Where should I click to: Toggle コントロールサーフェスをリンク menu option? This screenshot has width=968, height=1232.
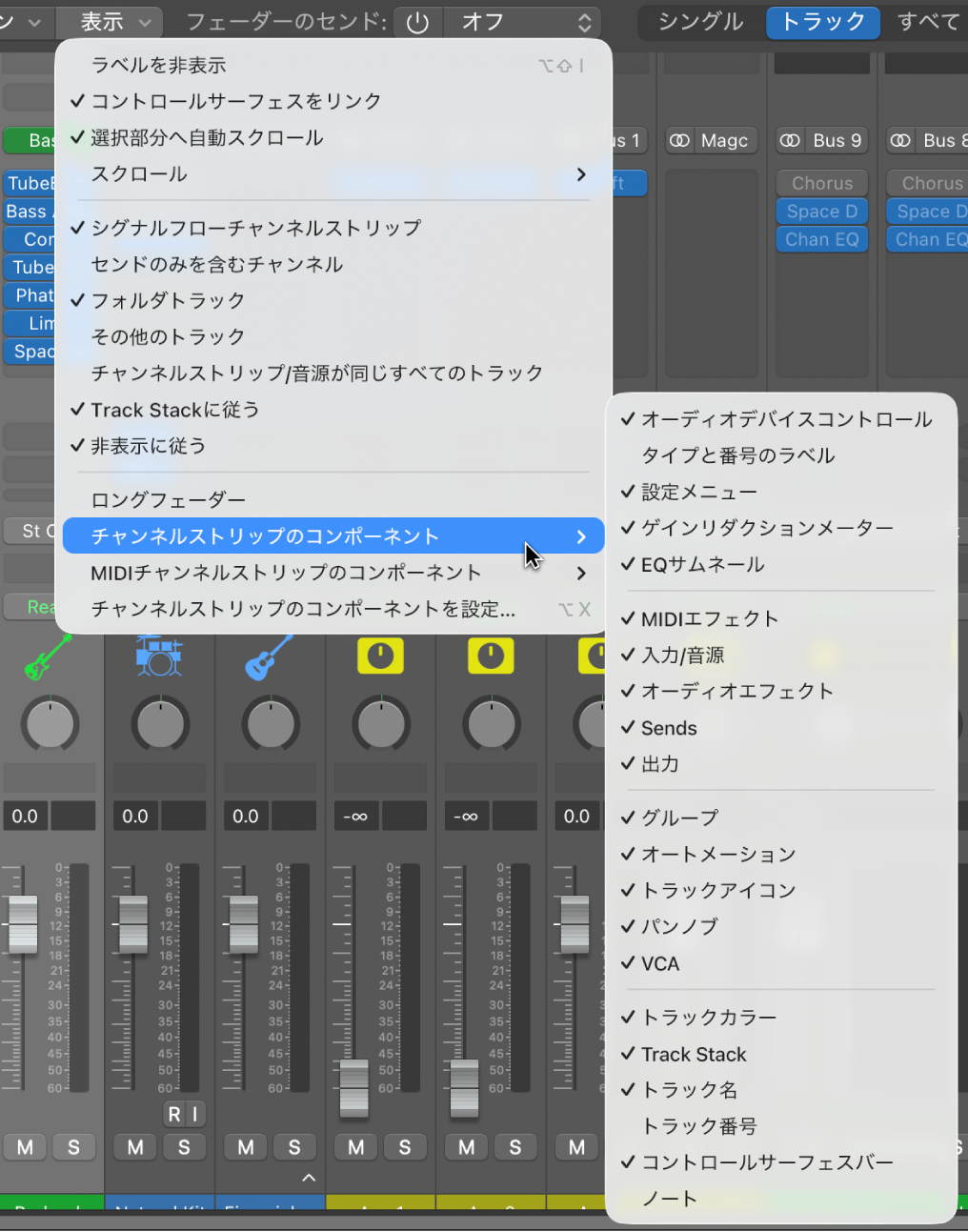pyautogui.click(x=333, y=101)
